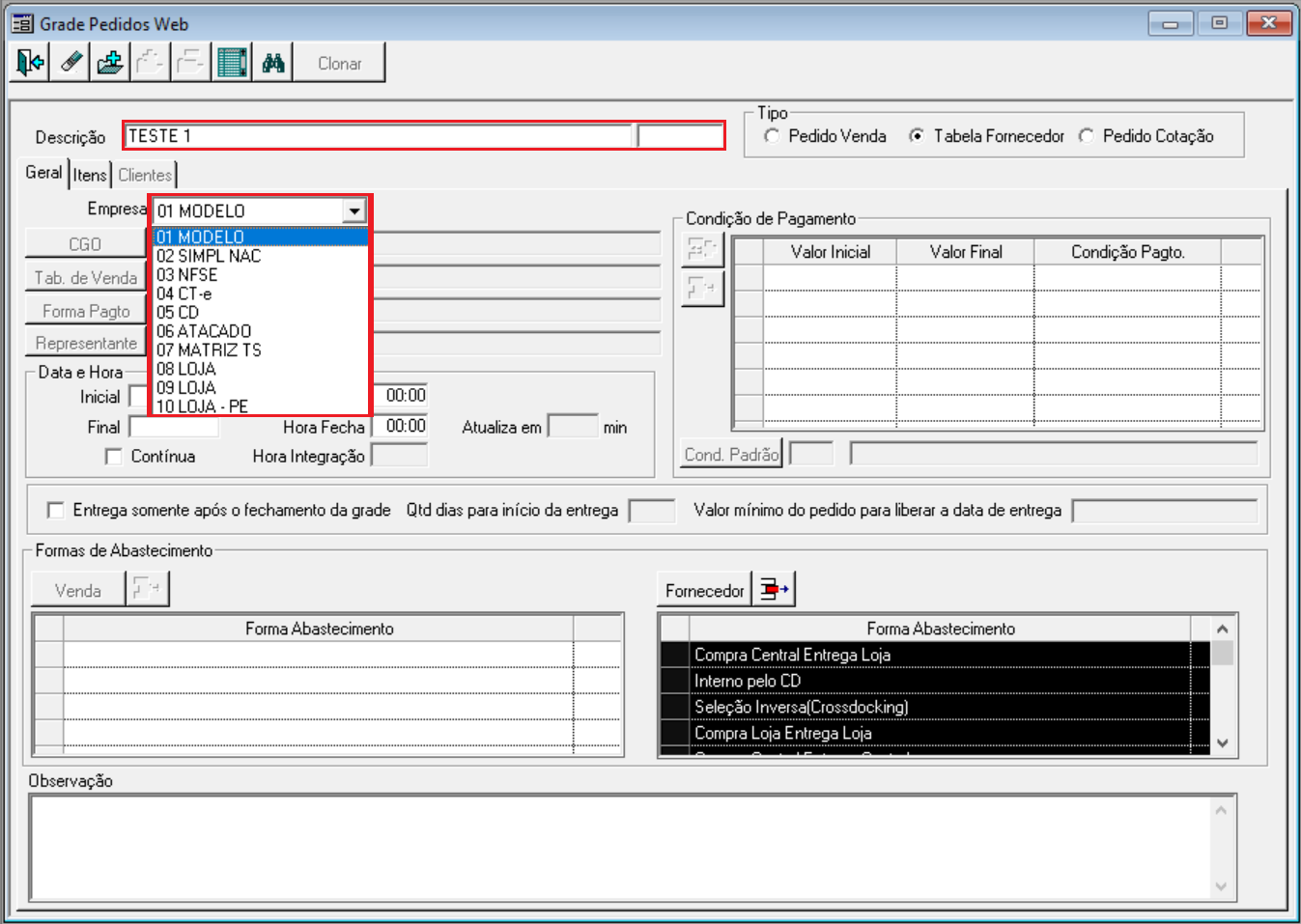The image size is (1301, 924).
Task: Click the Hora Integração field
Action: (400, 455)
